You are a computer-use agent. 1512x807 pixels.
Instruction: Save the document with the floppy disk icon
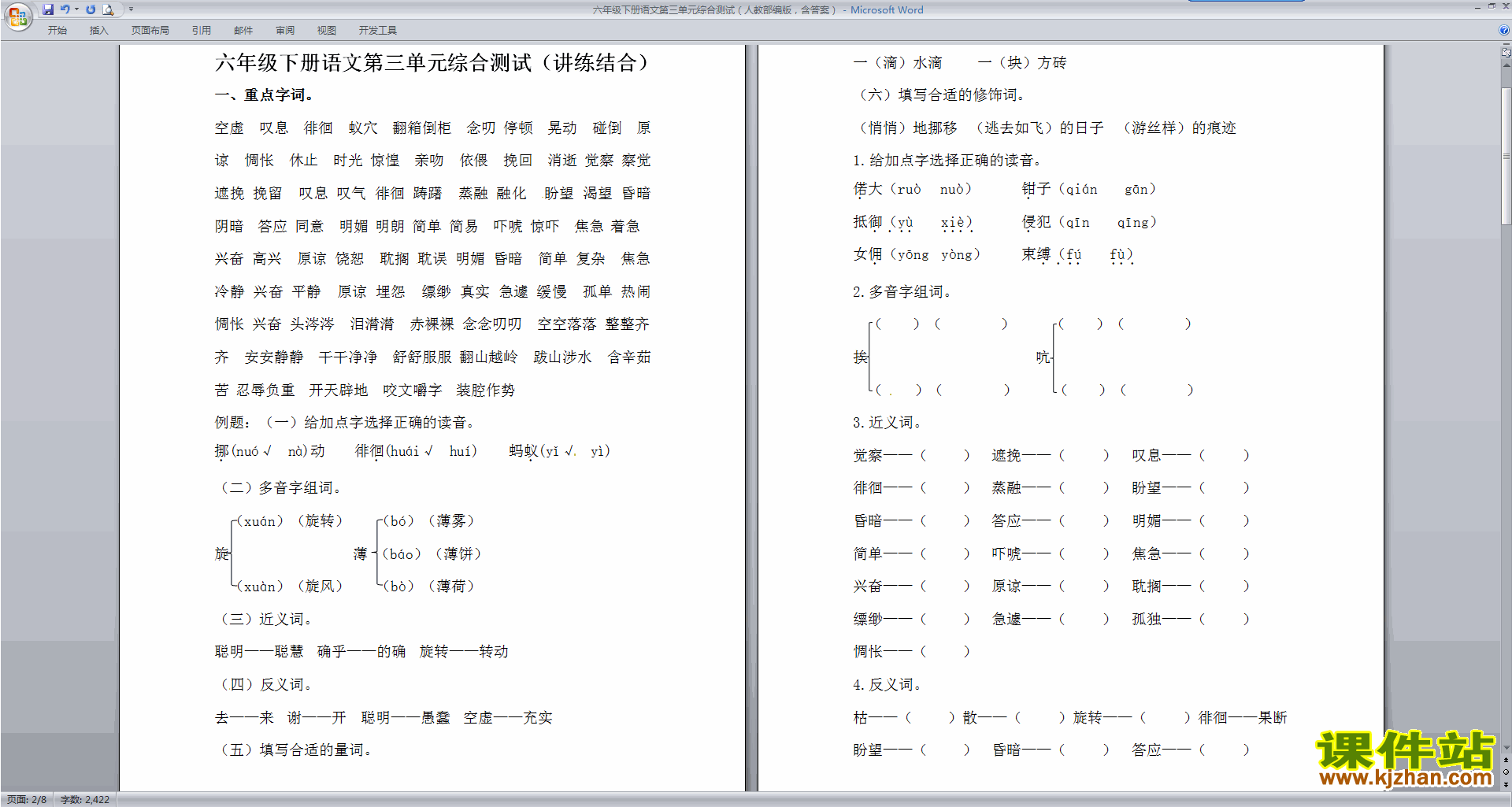pyautogui.click(x=48, y=9)
